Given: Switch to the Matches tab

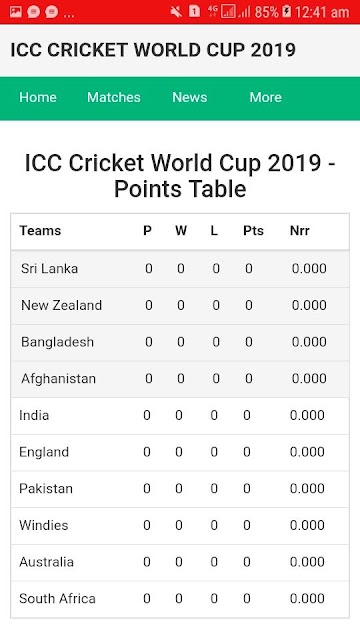Looking at the screenshot, I should tap(114, 97).
